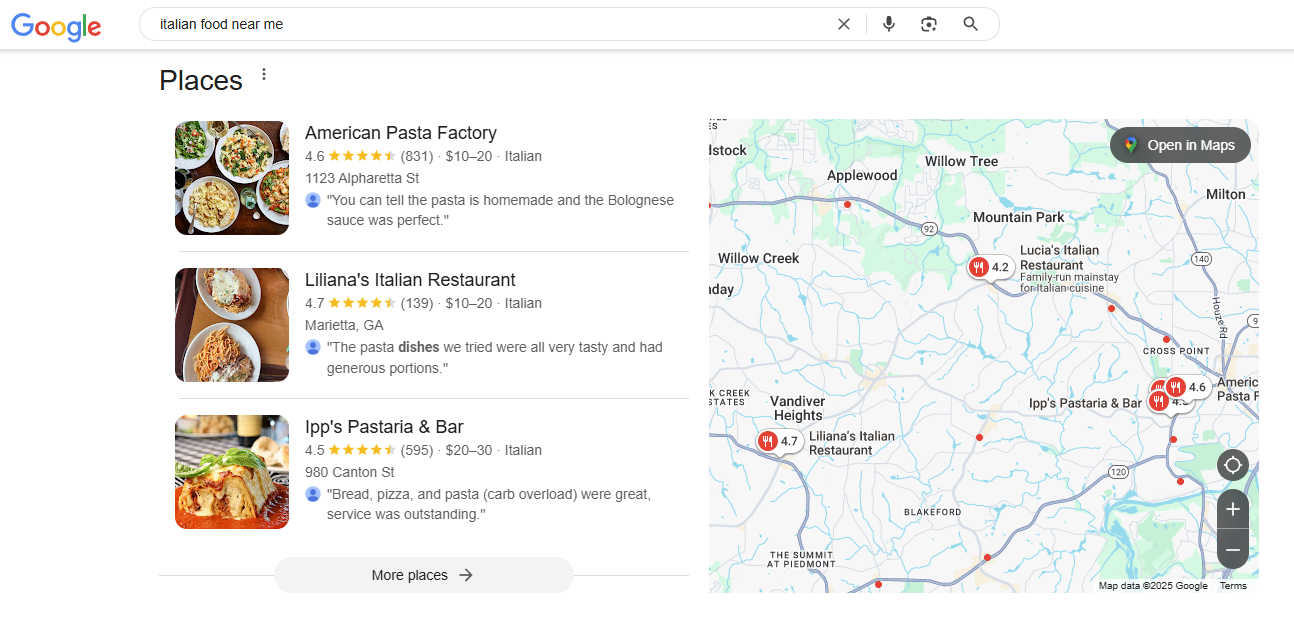1294x621 pixels.
Task: Go to the Google home logo
Action: click(56, 26)
